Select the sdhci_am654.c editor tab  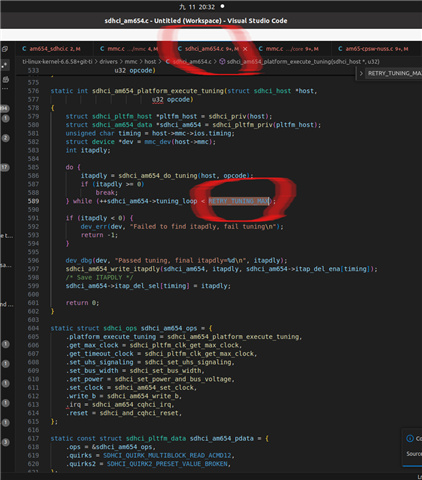(212, 49)
